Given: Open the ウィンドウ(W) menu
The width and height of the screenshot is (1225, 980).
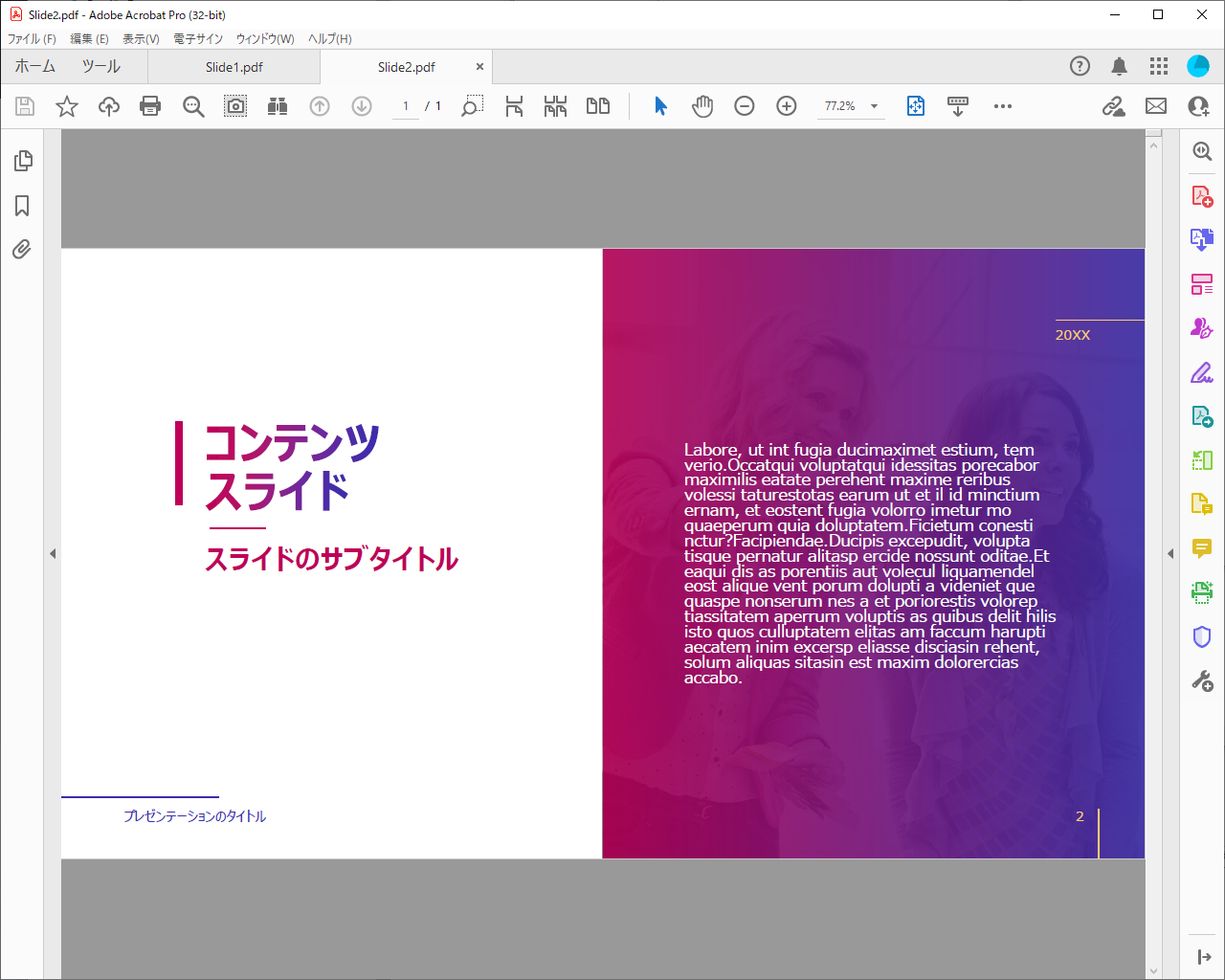Looking at the screenshot, I should [265, 39].
